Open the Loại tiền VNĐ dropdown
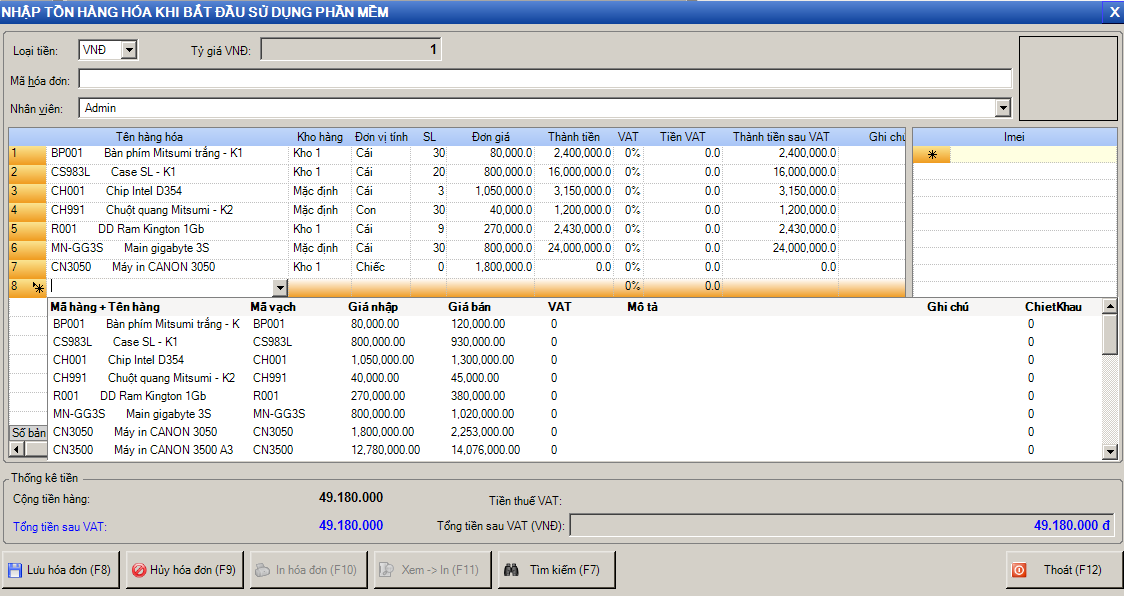 (129, 49)
